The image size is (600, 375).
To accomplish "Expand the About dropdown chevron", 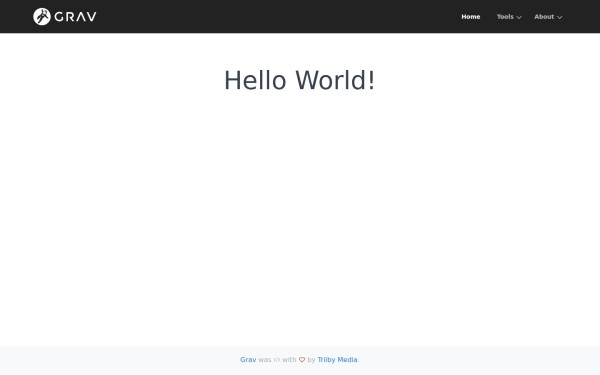I will point(559,17).
